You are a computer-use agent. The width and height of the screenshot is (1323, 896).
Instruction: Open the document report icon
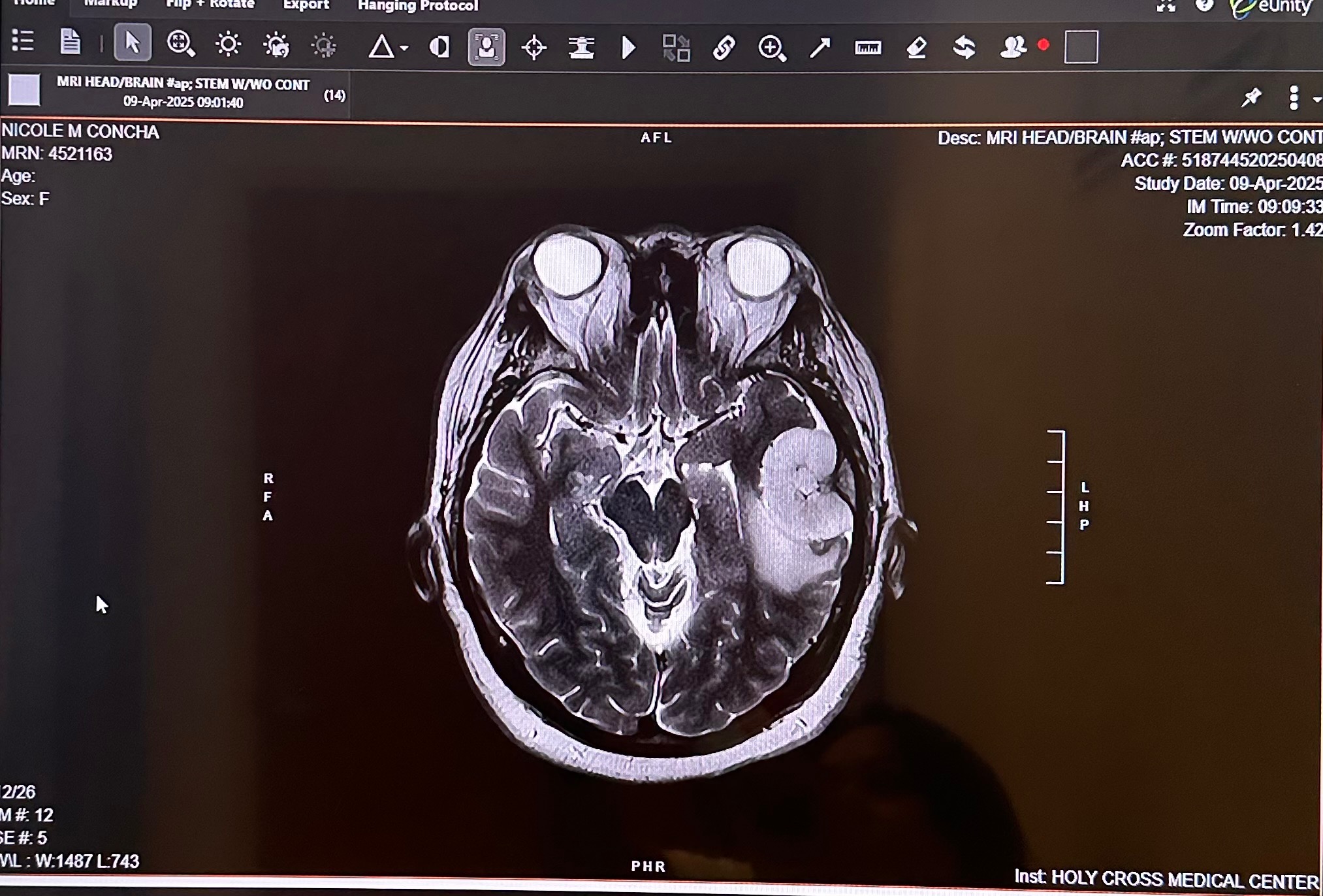[70, 42]
